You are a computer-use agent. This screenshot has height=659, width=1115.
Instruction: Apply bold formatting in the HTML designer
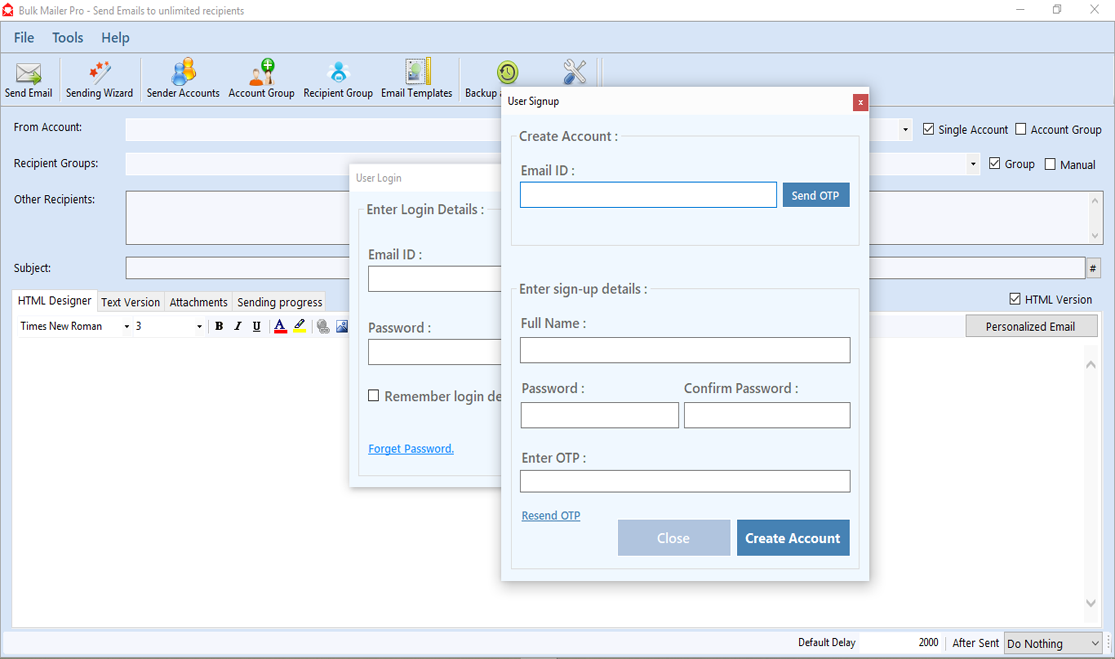[219, 326]
